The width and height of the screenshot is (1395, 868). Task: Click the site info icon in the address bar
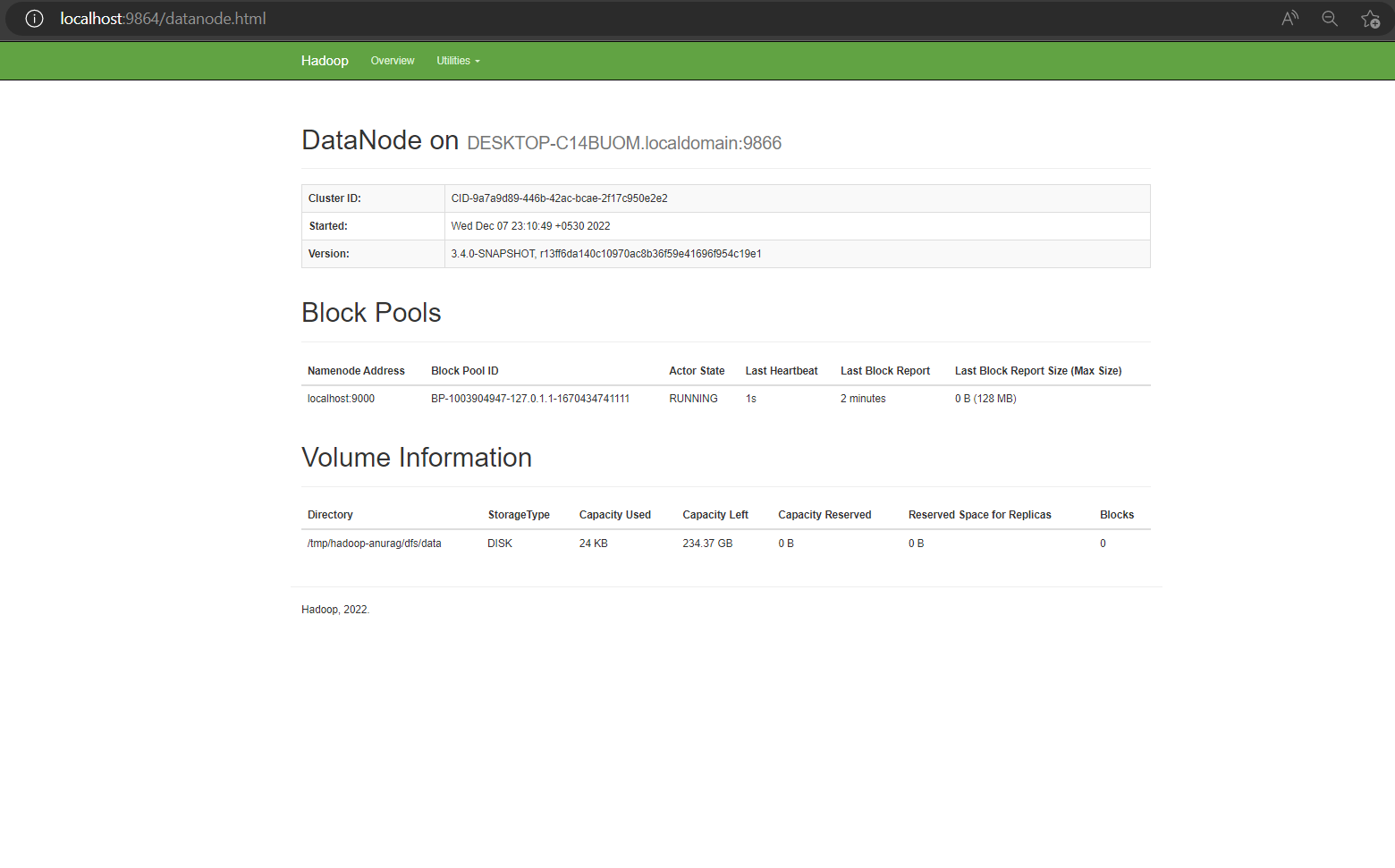point(34,19)
